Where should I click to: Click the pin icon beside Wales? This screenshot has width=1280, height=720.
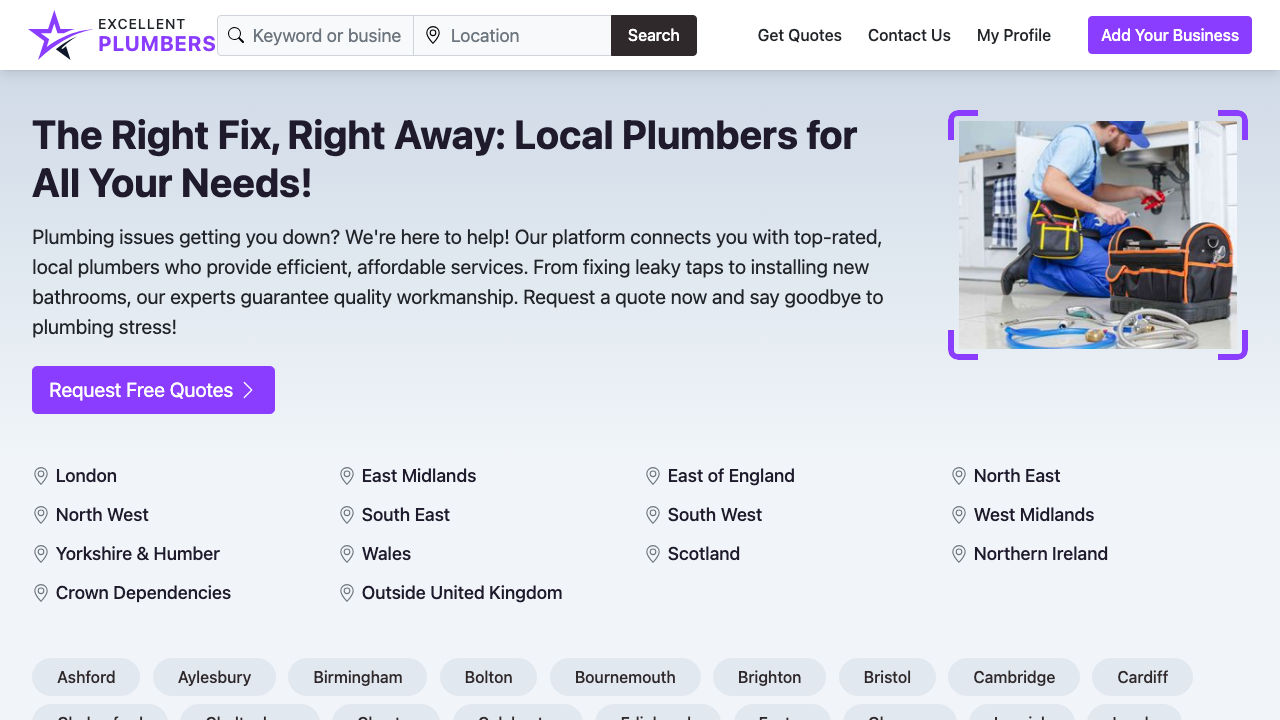pos(347,554)
